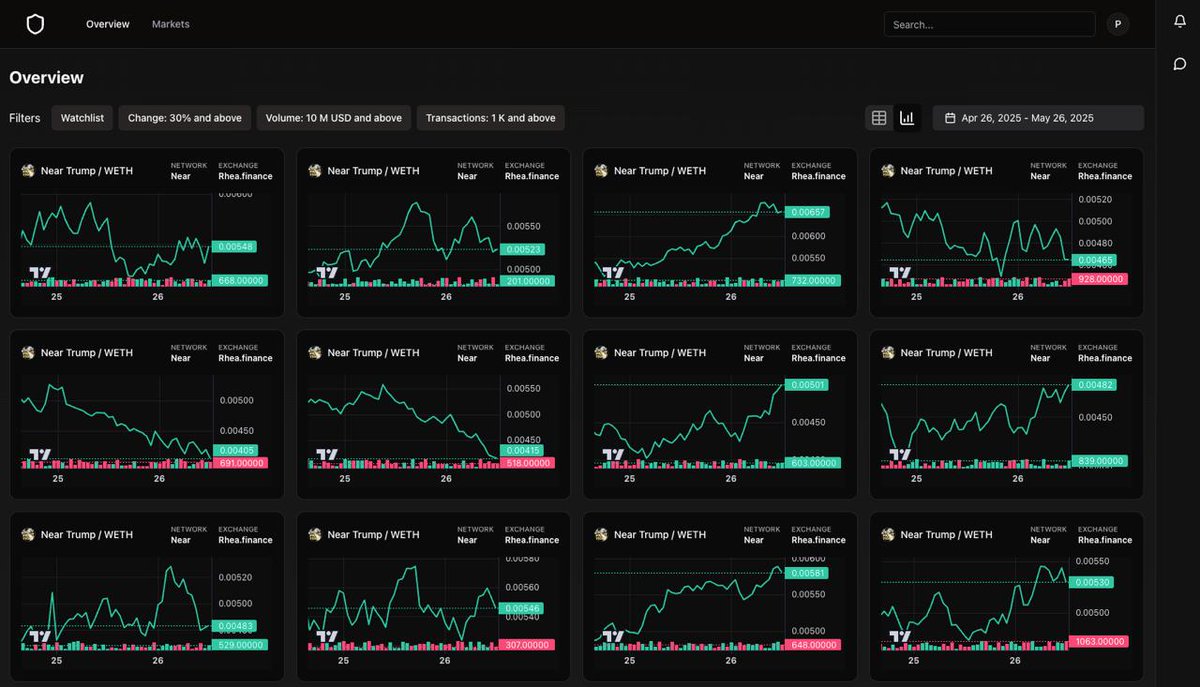Click the calendar icon in date picker

point(950,118)
